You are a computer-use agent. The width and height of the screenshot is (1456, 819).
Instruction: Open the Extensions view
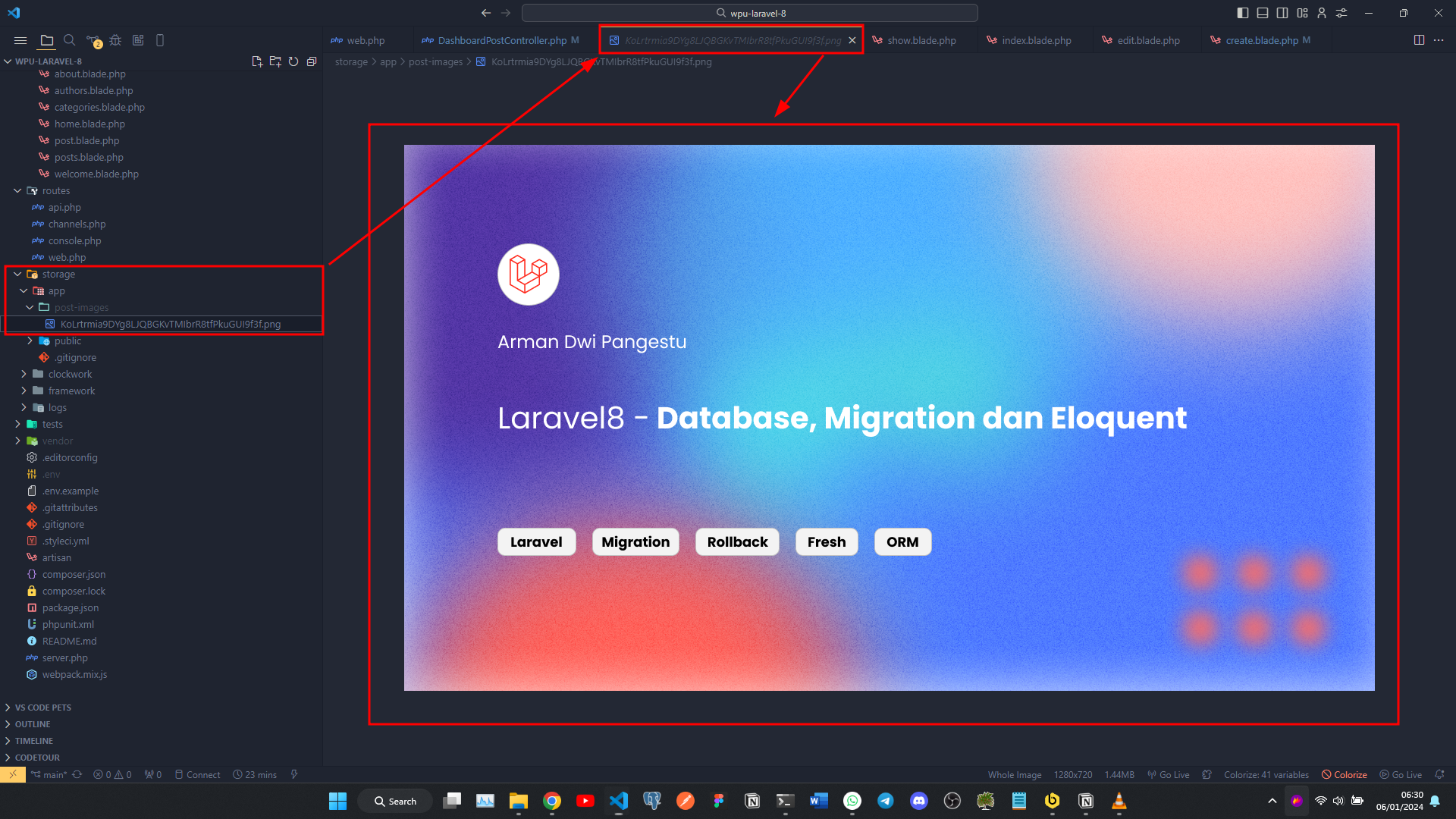[x=138, y=40]
